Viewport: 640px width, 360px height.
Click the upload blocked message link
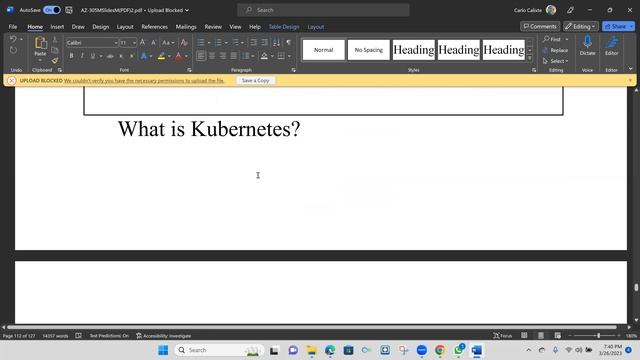pyautogui.click(x=144, y=80)
